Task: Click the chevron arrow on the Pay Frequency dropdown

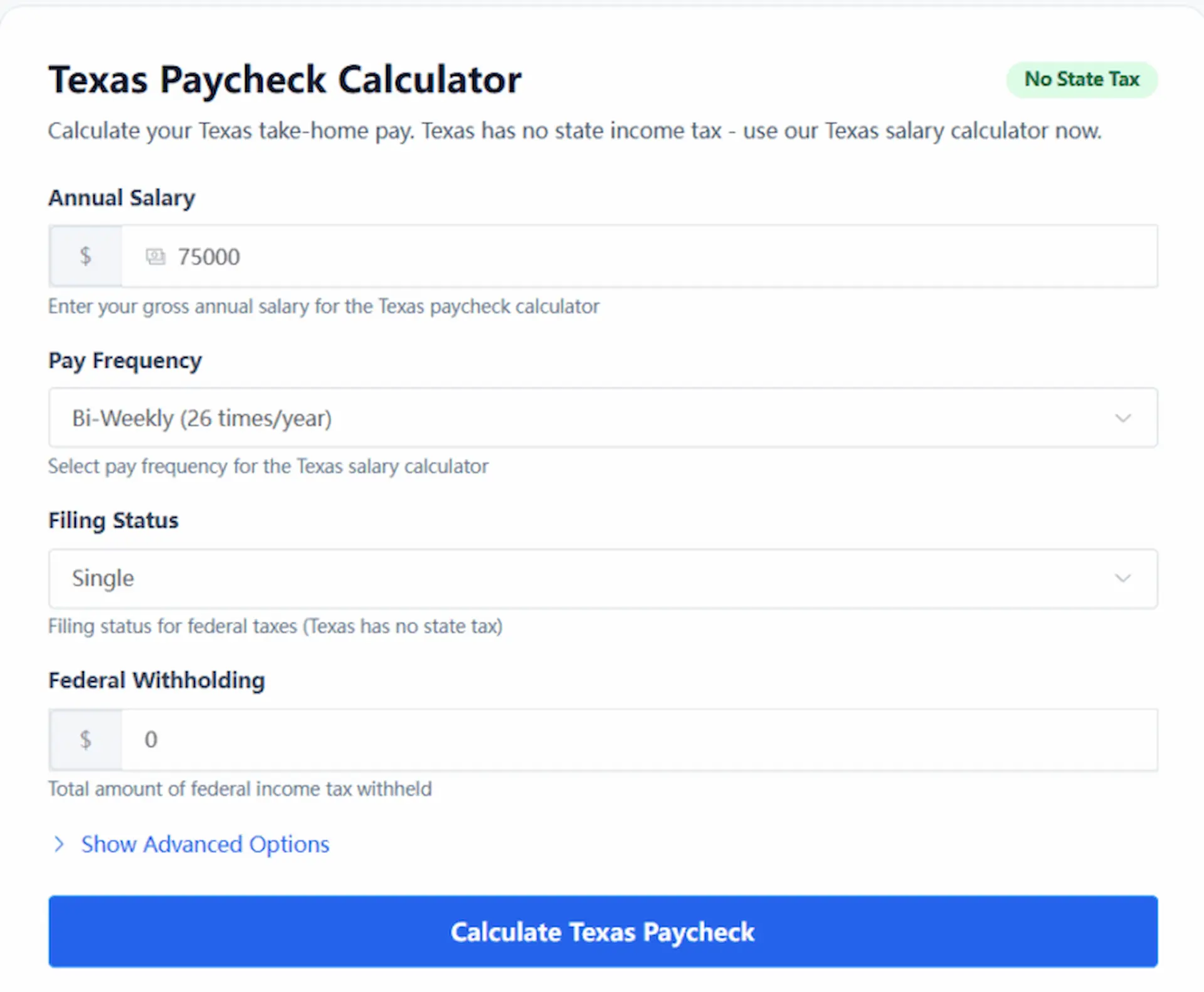Action: [x=1122, y=418]
